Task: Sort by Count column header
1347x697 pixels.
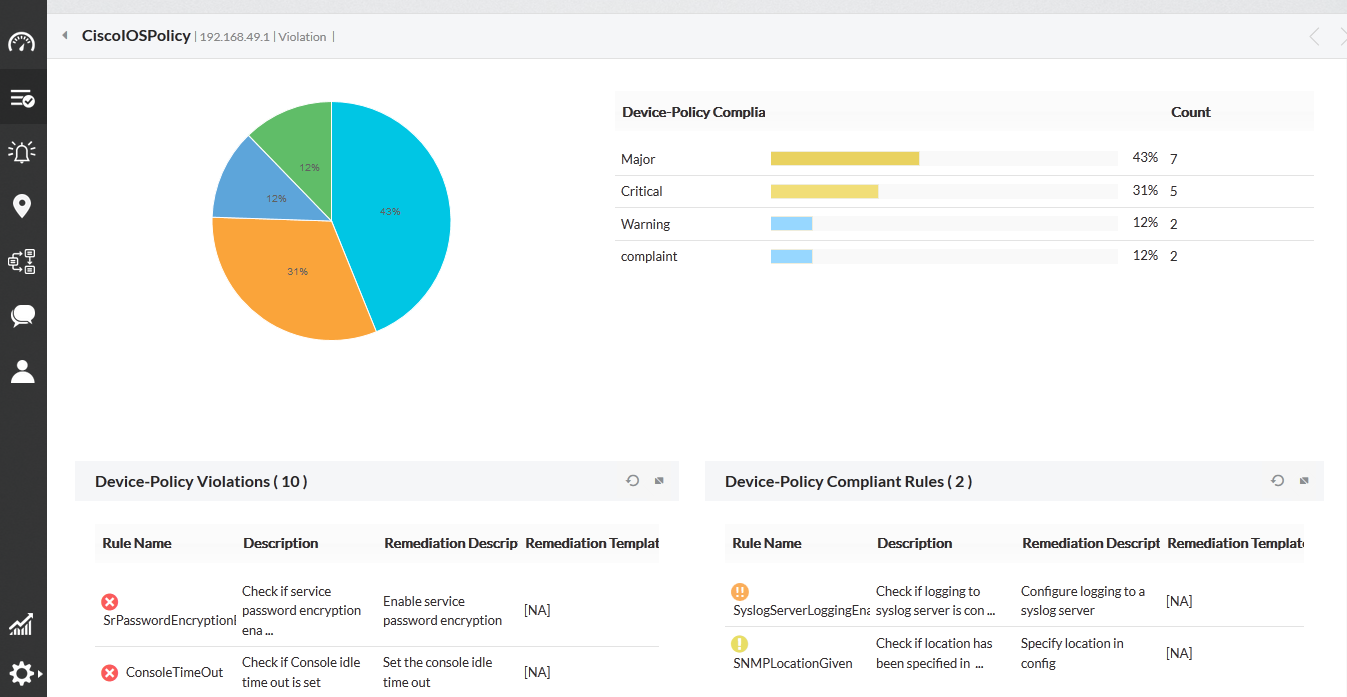Action: [x=1191, y=112]
